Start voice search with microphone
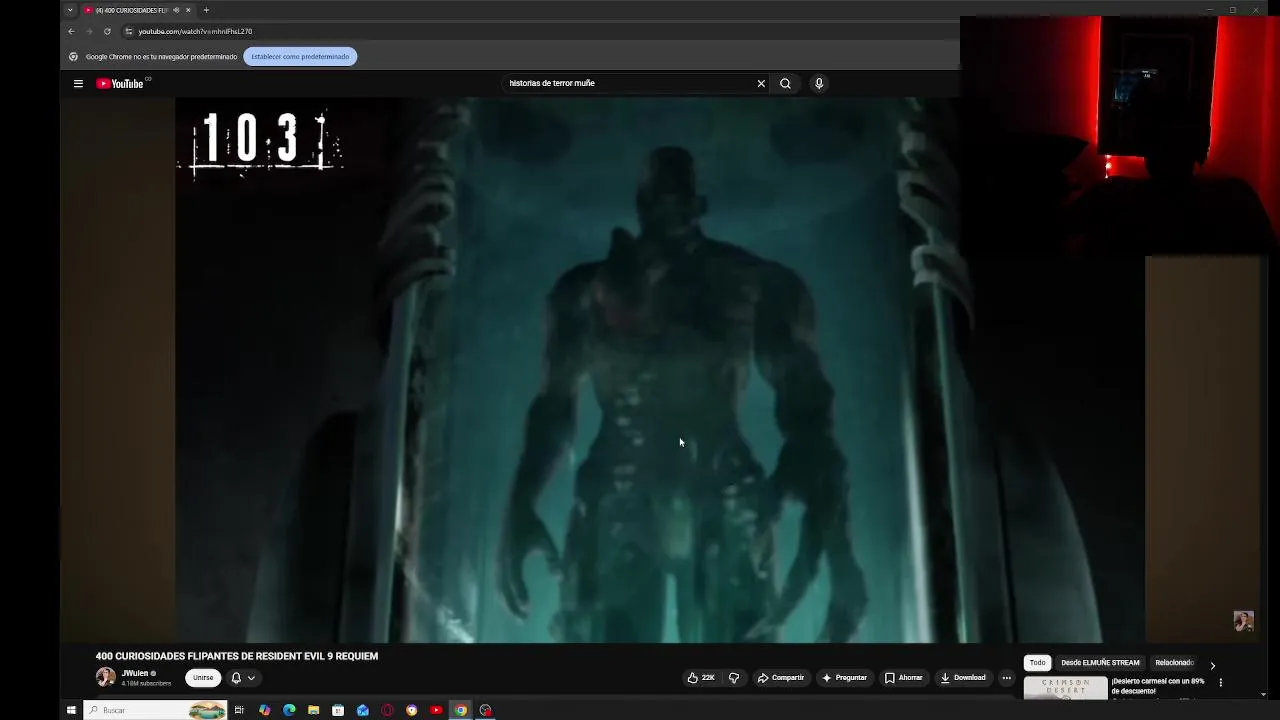 click(819, 84)
